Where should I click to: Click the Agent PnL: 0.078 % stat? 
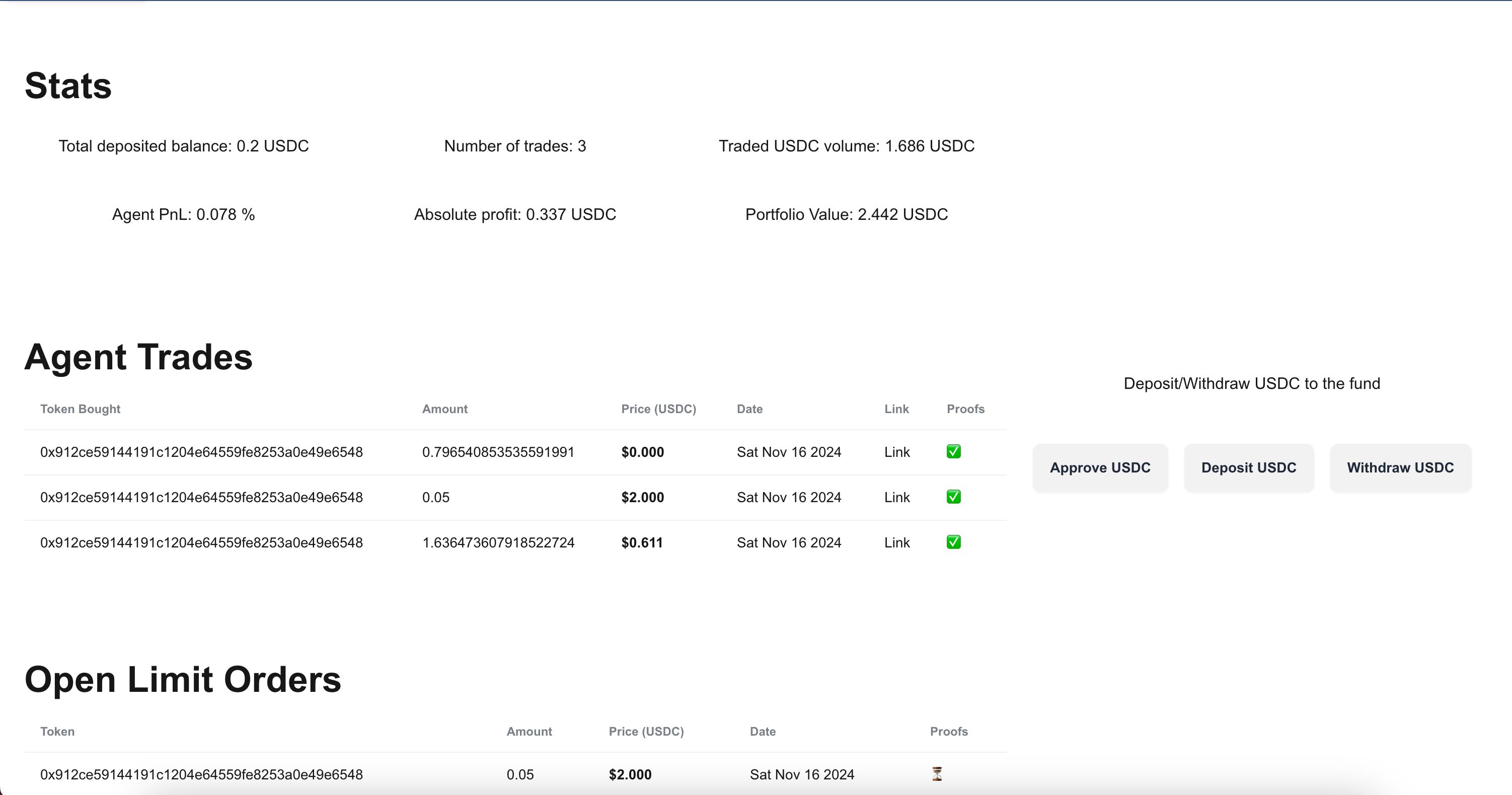pyautogui.click(x=184, y=215)
